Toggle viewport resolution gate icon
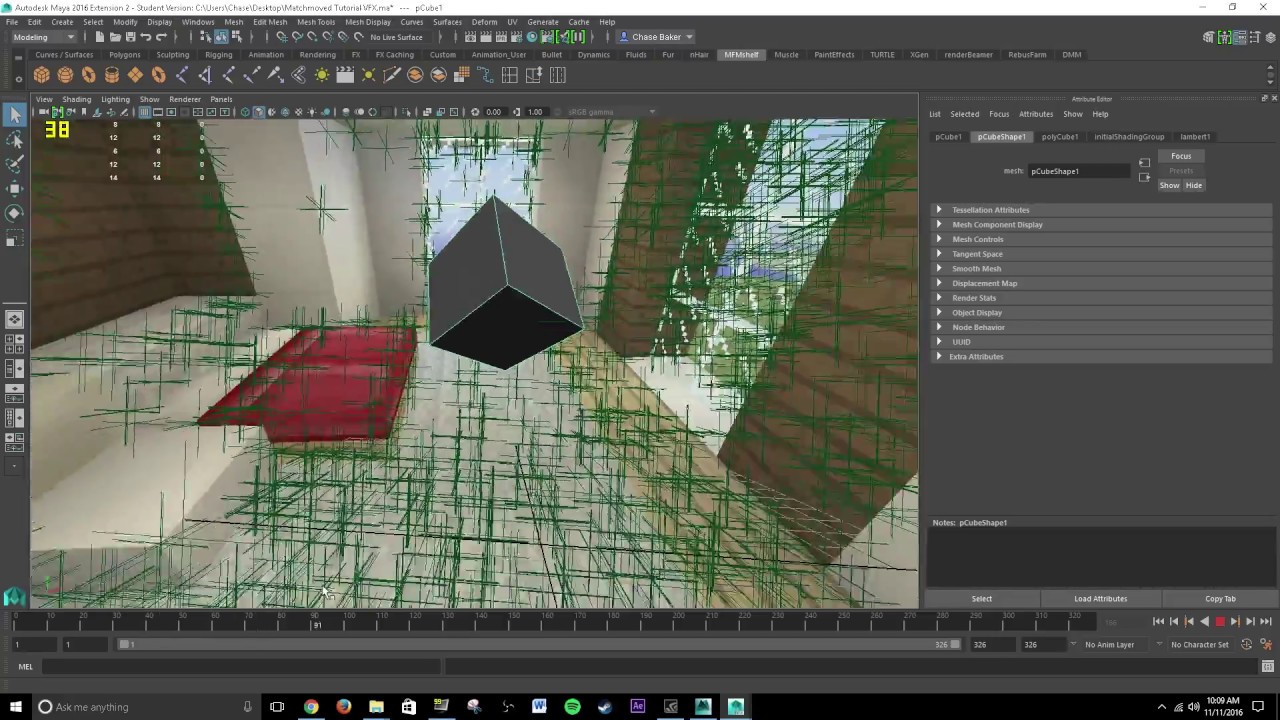Image resolution: width=1280 pixels, height=720 pixels. (x=171, y=112)
